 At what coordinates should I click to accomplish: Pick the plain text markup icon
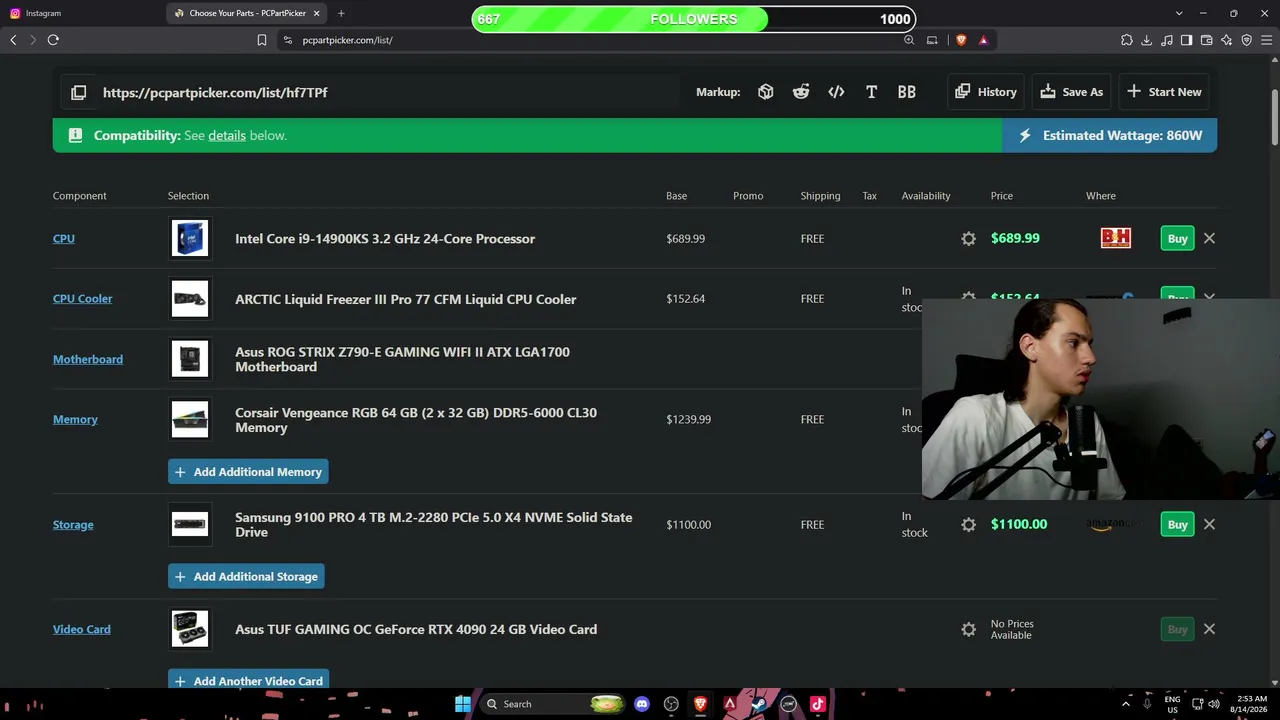871,92
